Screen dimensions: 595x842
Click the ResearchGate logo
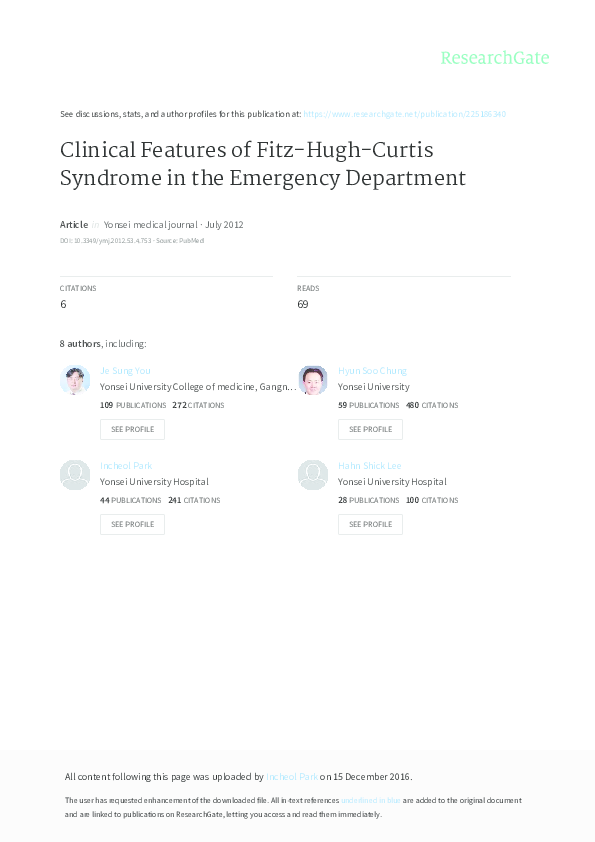[495, 58]
